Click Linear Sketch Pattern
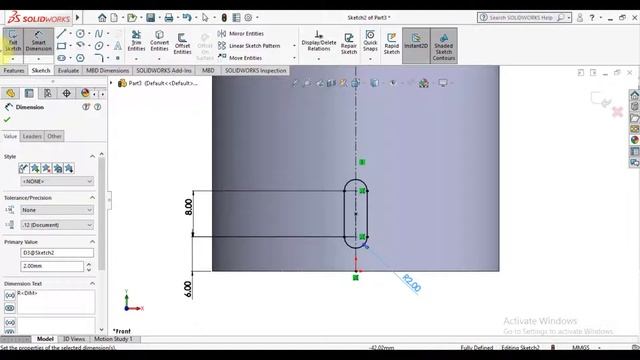This screenshot has width=640, height=360. [249, 46]
